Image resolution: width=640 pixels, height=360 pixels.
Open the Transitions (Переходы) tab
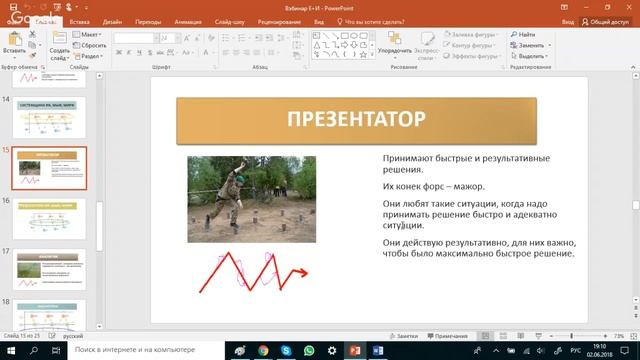pos(148,22)
